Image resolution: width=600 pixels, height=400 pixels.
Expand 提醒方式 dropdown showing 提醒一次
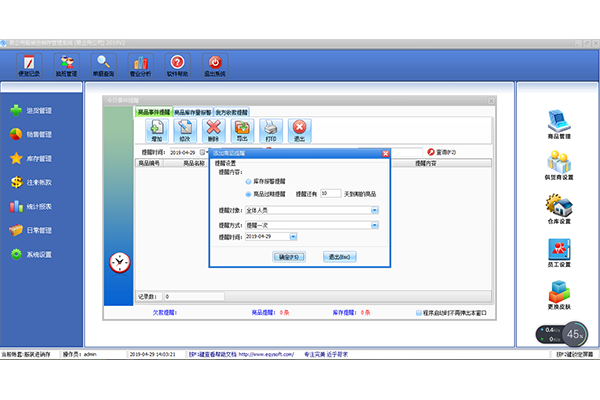pyautogui.click(x=375, y=225)
